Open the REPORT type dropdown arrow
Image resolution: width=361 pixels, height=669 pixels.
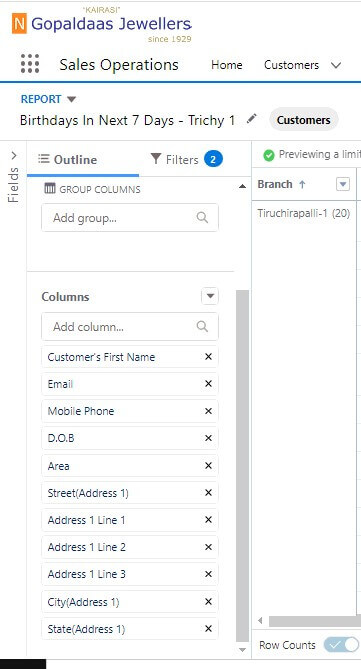72,99
